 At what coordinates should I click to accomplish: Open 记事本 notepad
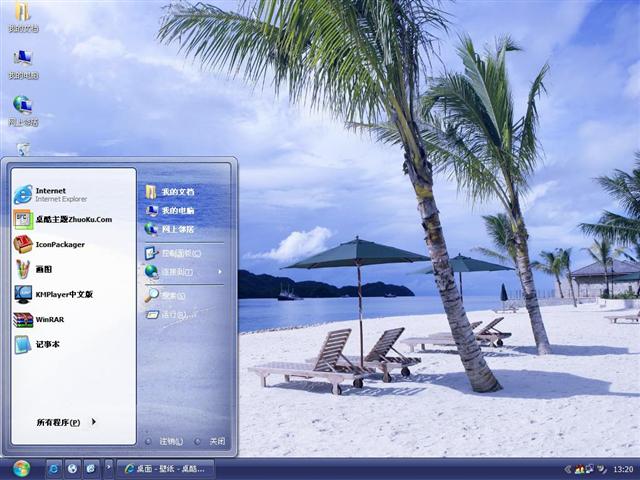[48, 344]
